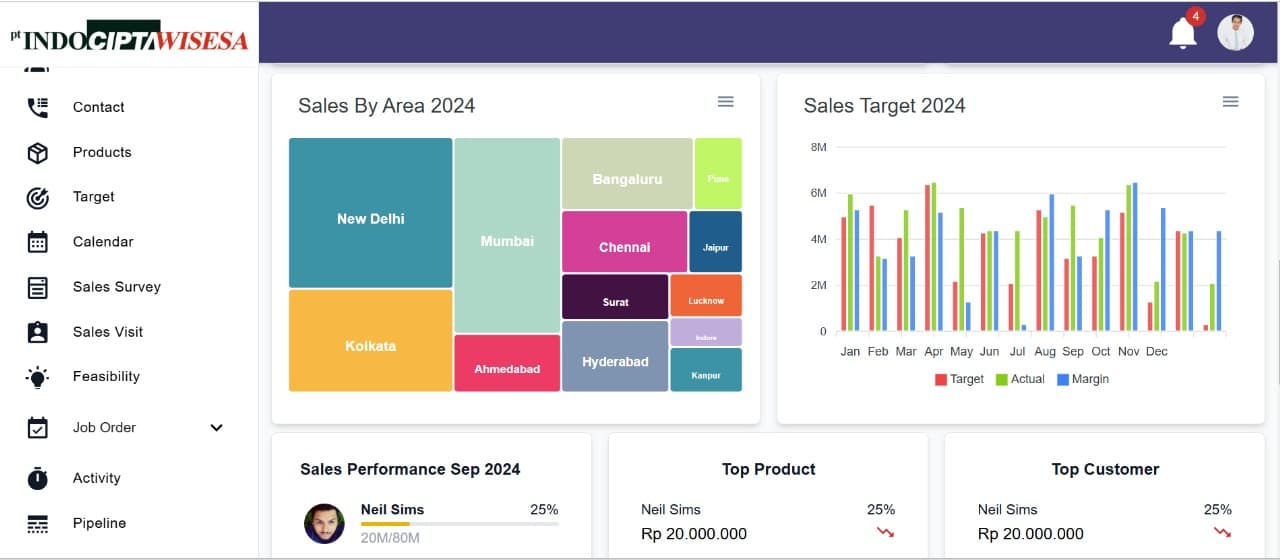Go to Sales Visit page
Viewport: 1280px width, 560px height.
pyautogui.click(x=108, y=332)
